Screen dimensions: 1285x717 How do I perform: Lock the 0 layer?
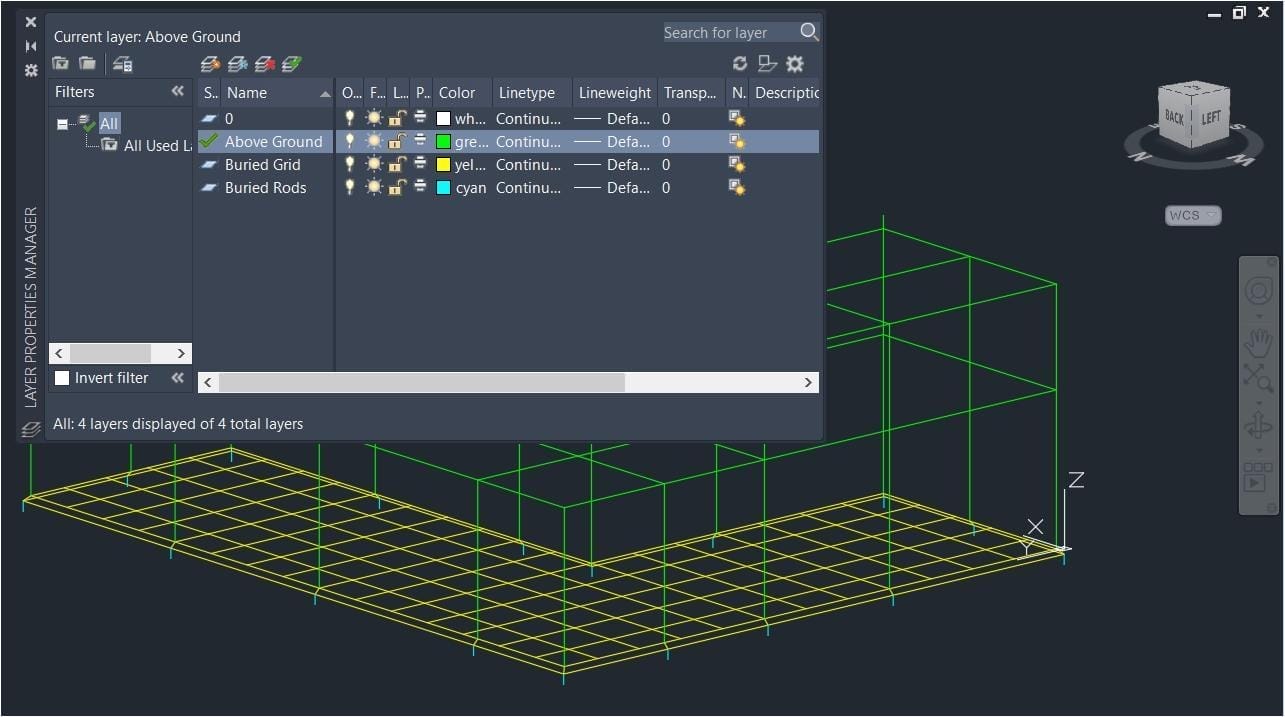[x=396, y=118]
